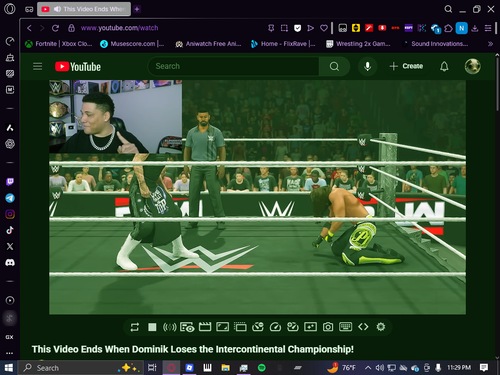Toggle the remove-ads eye icon

pyautogui.click(x=187, y=327)
